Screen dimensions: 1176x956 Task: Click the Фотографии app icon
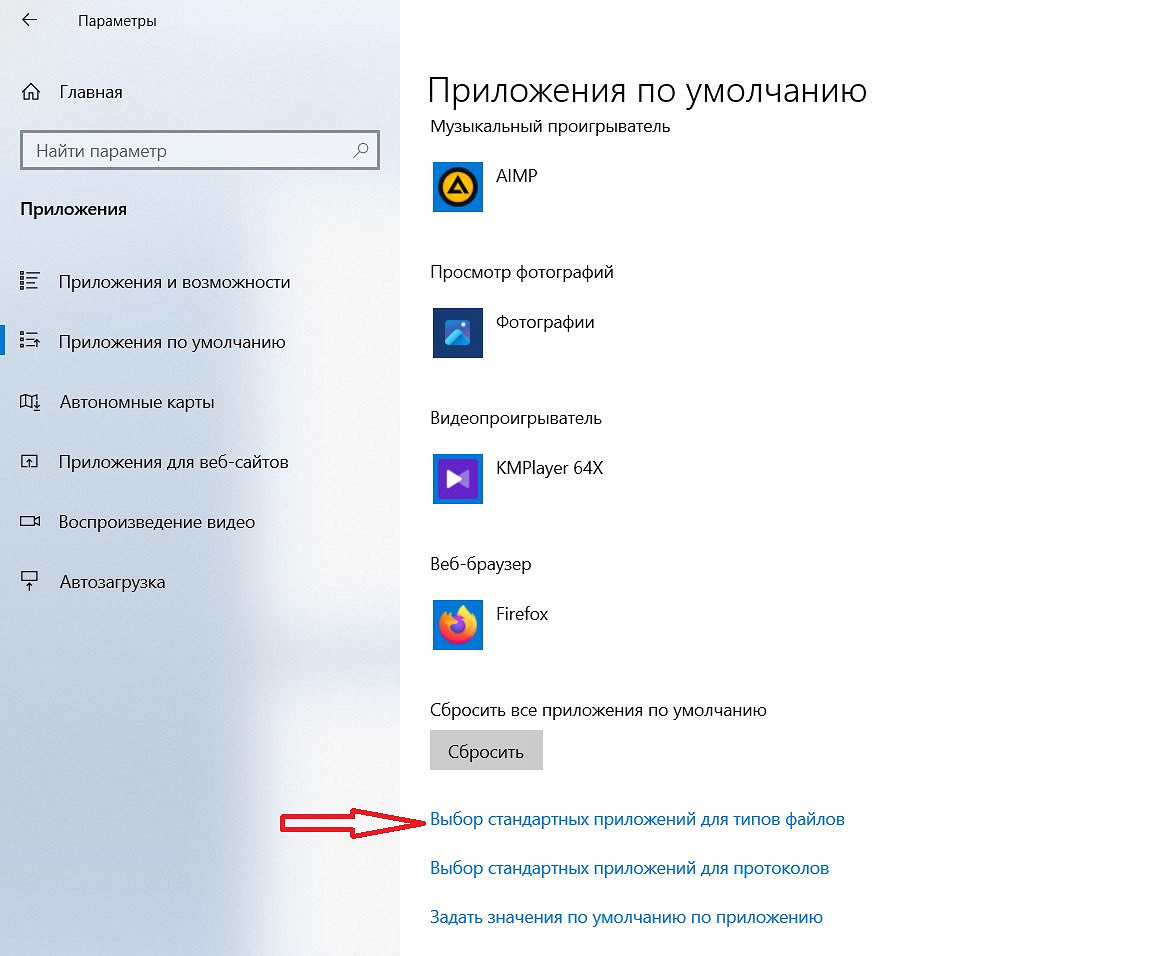pyautogui.click(x=458, y=332)
